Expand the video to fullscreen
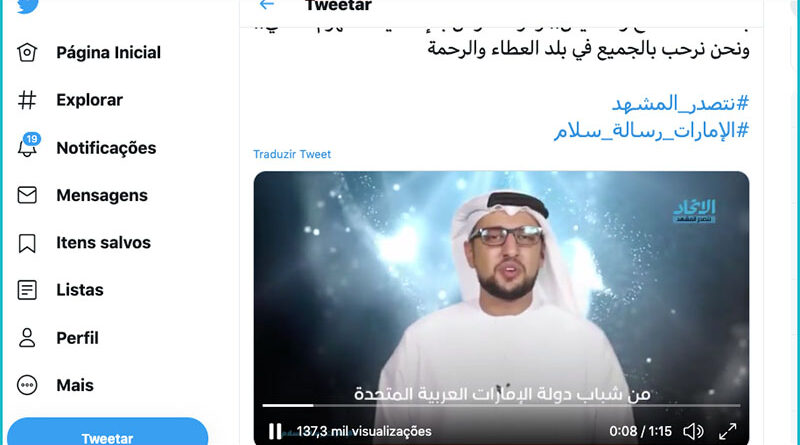 click(728, 431)
